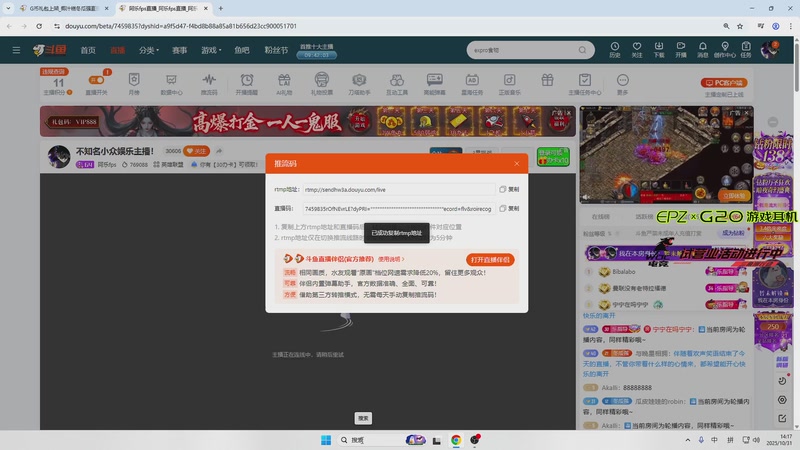Copy the 直播码 stream code

coord(509,208)
